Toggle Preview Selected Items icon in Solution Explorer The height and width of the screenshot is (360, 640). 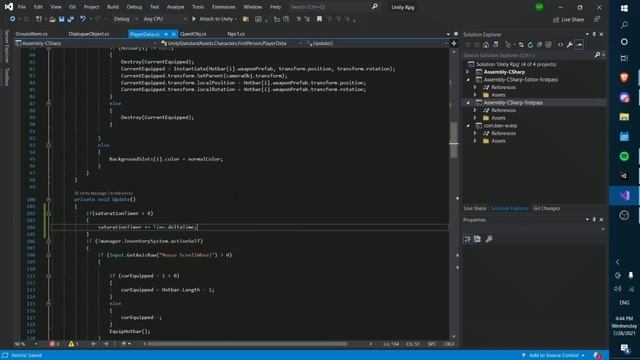pyautogui.click(x=579, y=44)
